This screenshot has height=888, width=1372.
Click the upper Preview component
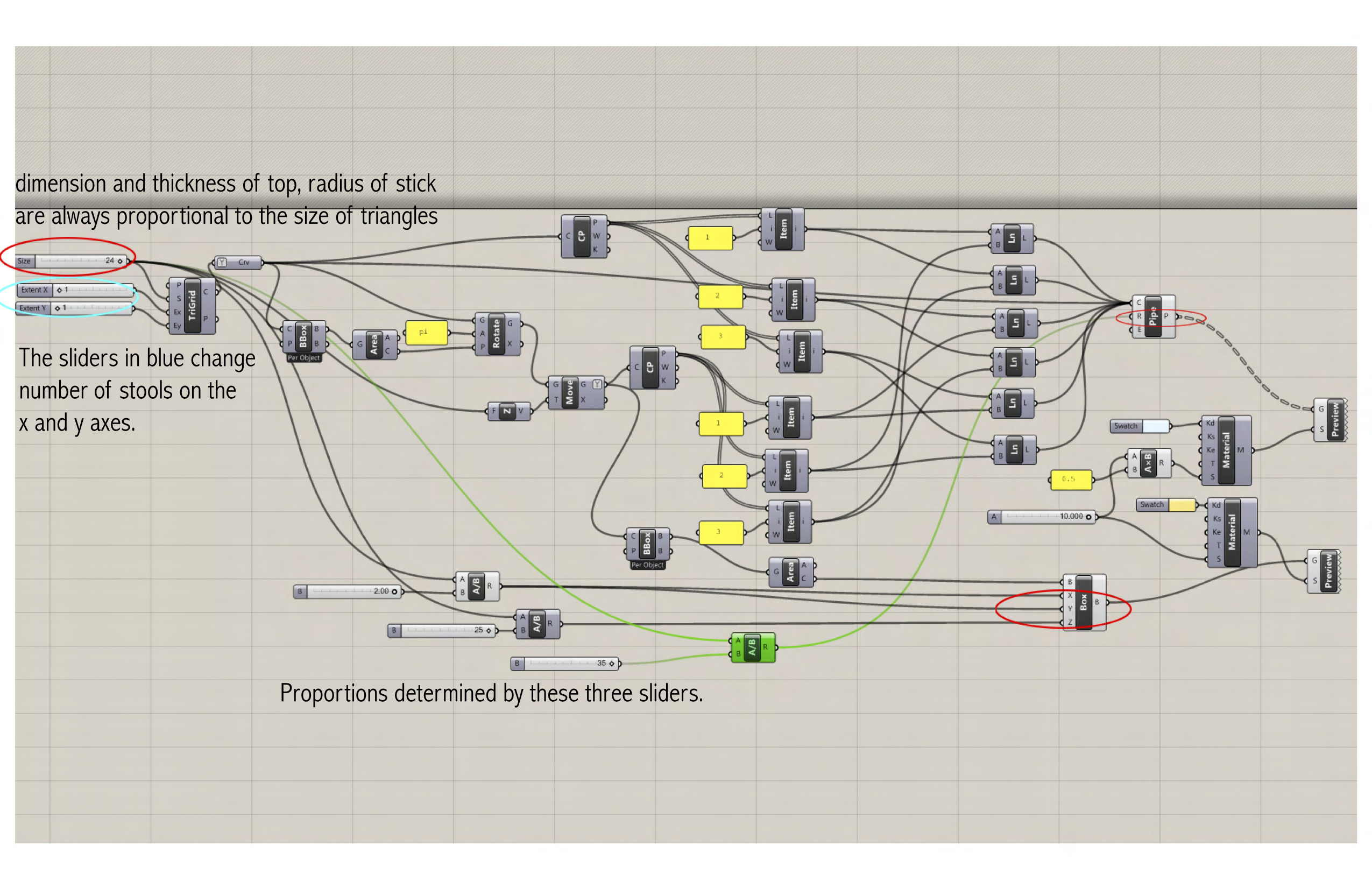[x=1334, y=420]
